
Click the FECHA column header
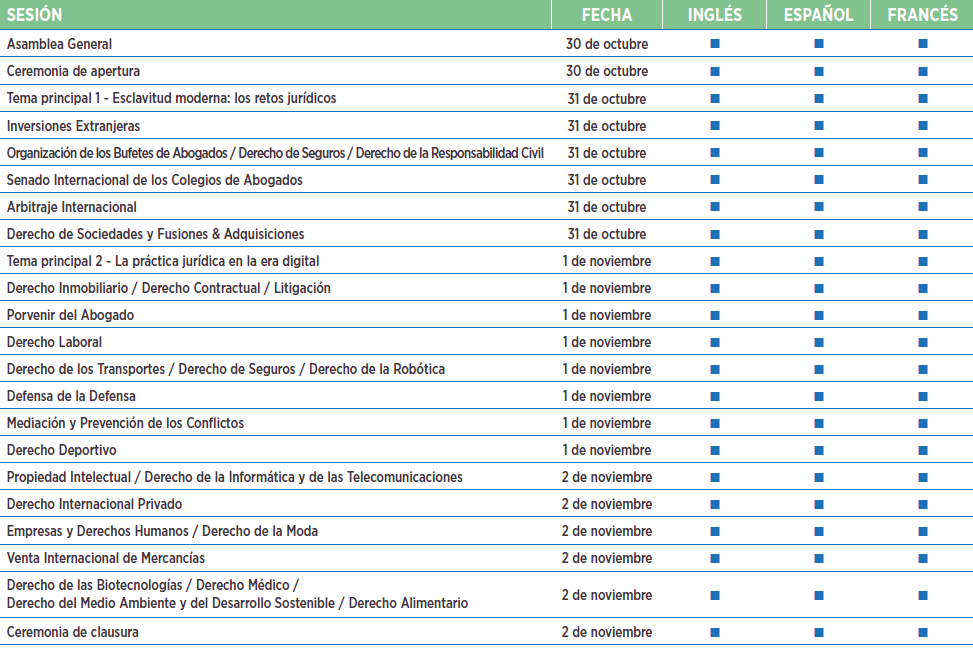606,15
